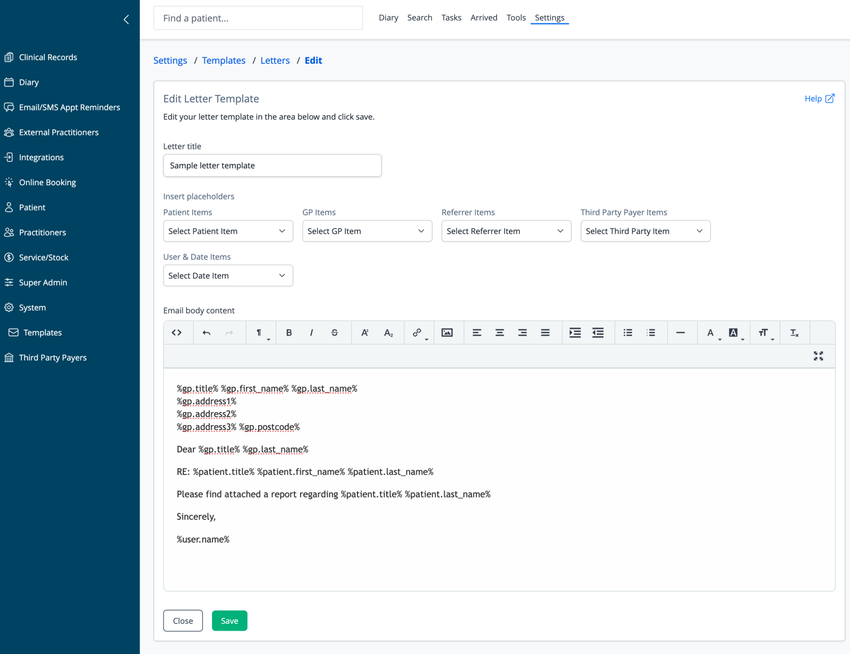850x654 pixels.
Task: Insert horizontal line in editor
Action: point(680,332)
